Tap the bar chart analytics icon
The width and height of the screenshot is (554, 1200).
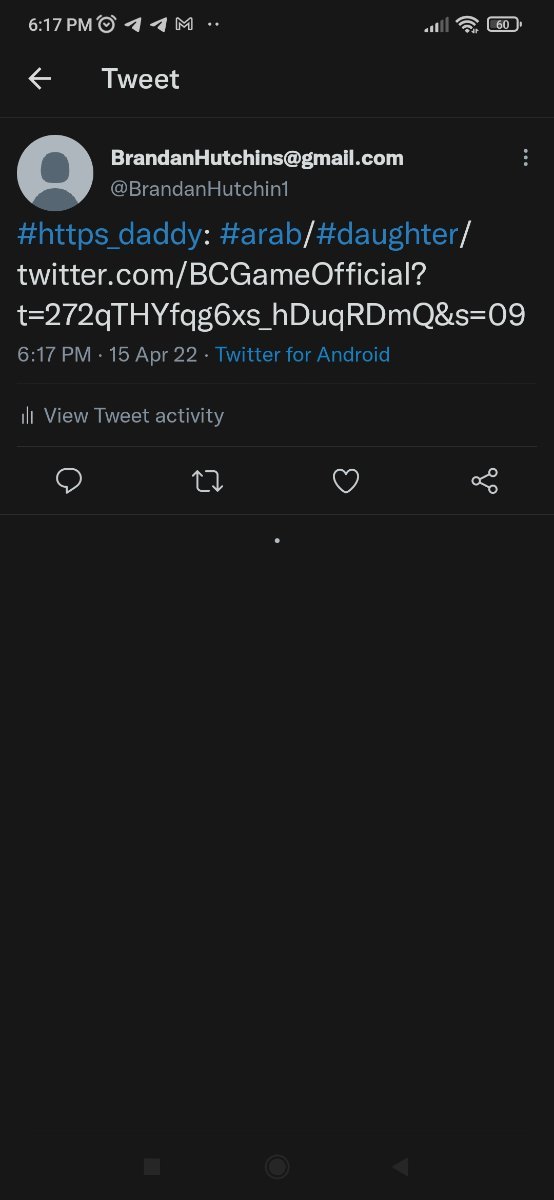tap(27, 416)
